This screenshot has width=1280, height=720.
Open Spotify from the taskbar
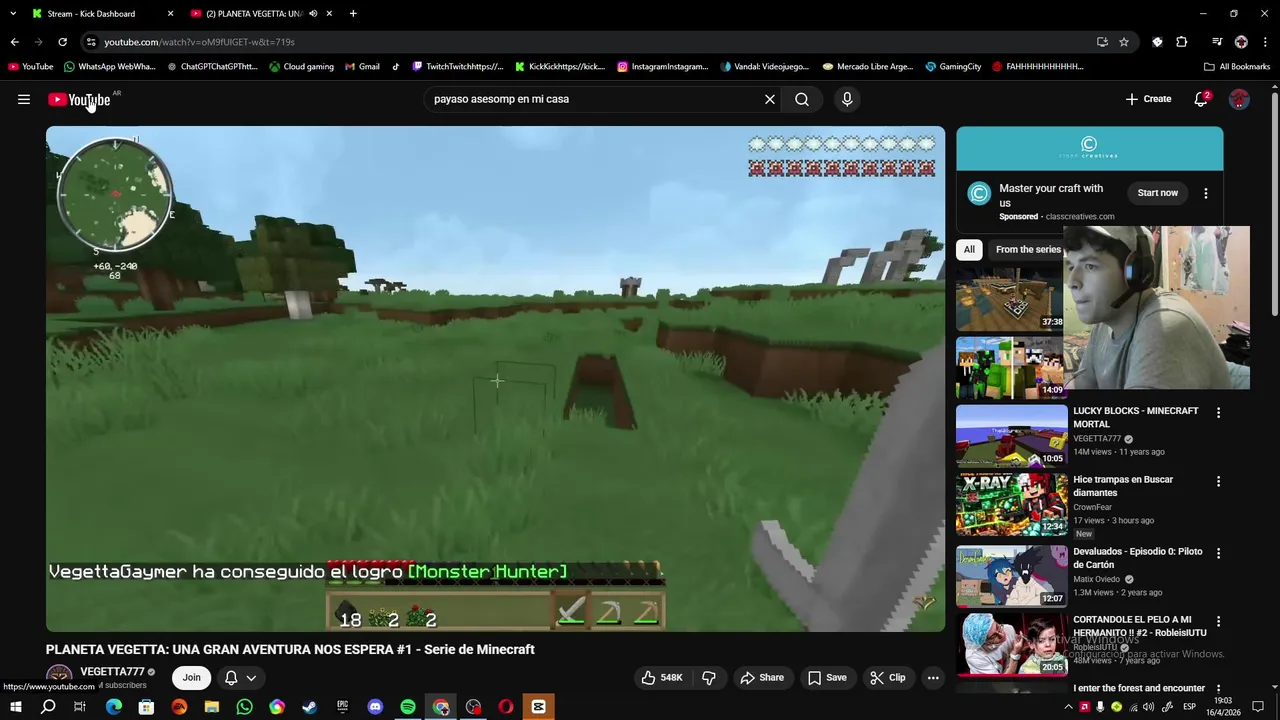click(408, 707)
